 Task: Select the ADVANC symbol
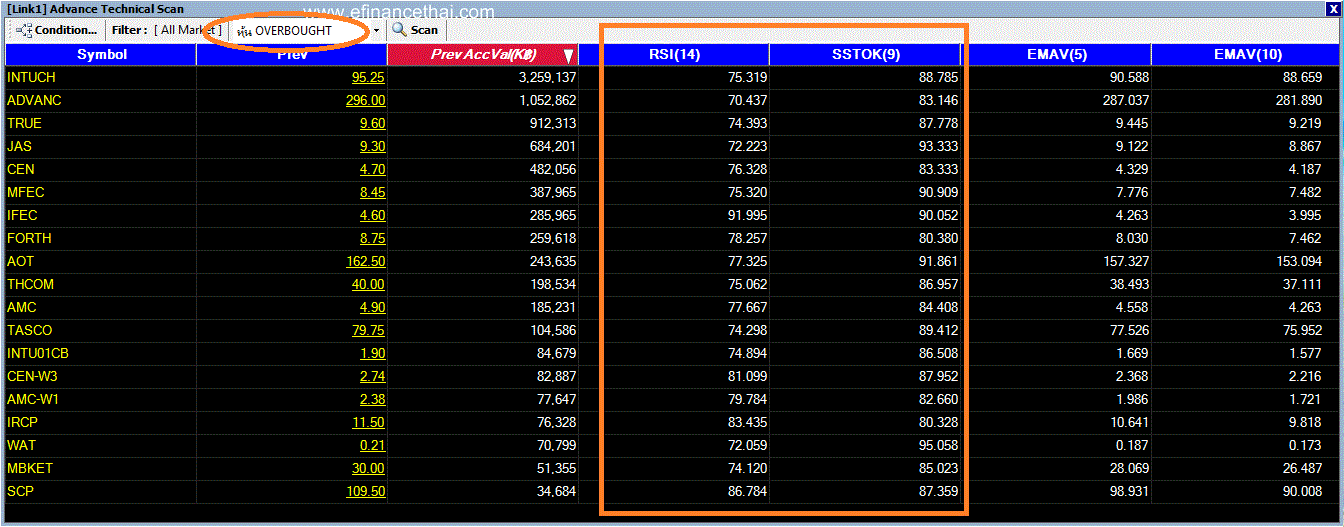[34, 100]
